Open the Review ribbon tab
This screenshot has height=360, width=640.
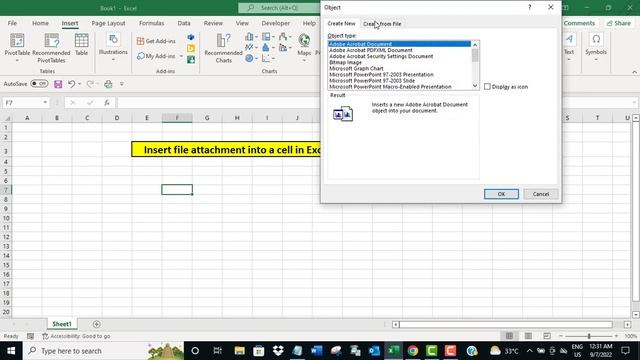pyautogui.click(x=213, y=23)
